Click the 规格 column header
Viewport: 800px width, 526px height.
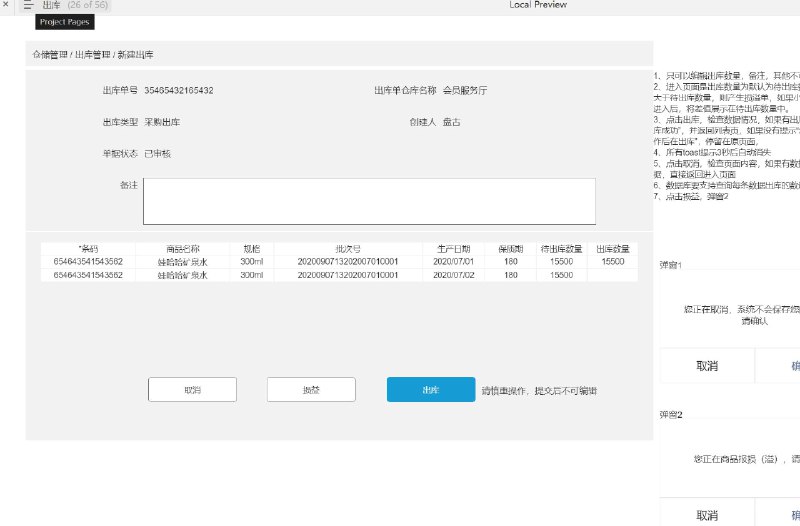point(252,249)
